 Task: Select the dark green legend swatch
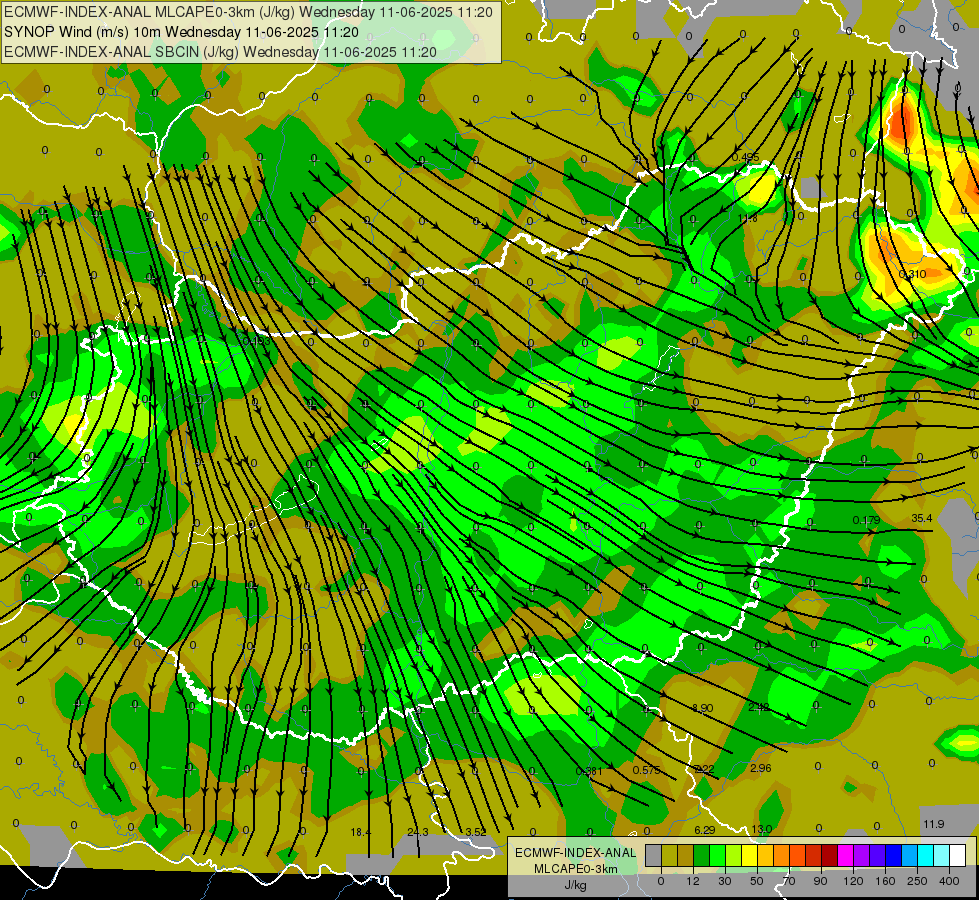[702, 855]
